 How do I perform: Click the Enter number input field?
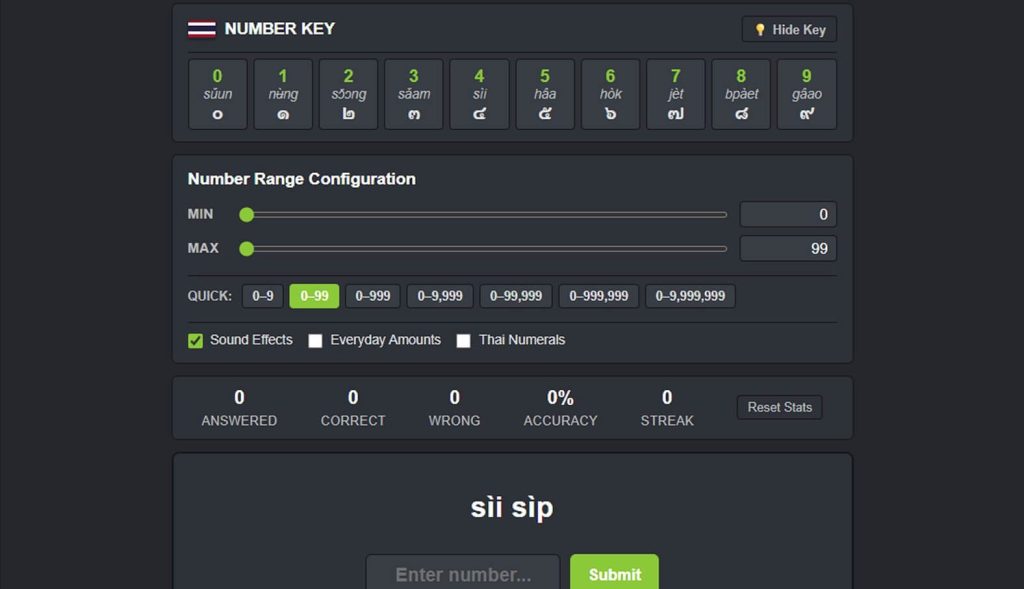click(463, 573)
